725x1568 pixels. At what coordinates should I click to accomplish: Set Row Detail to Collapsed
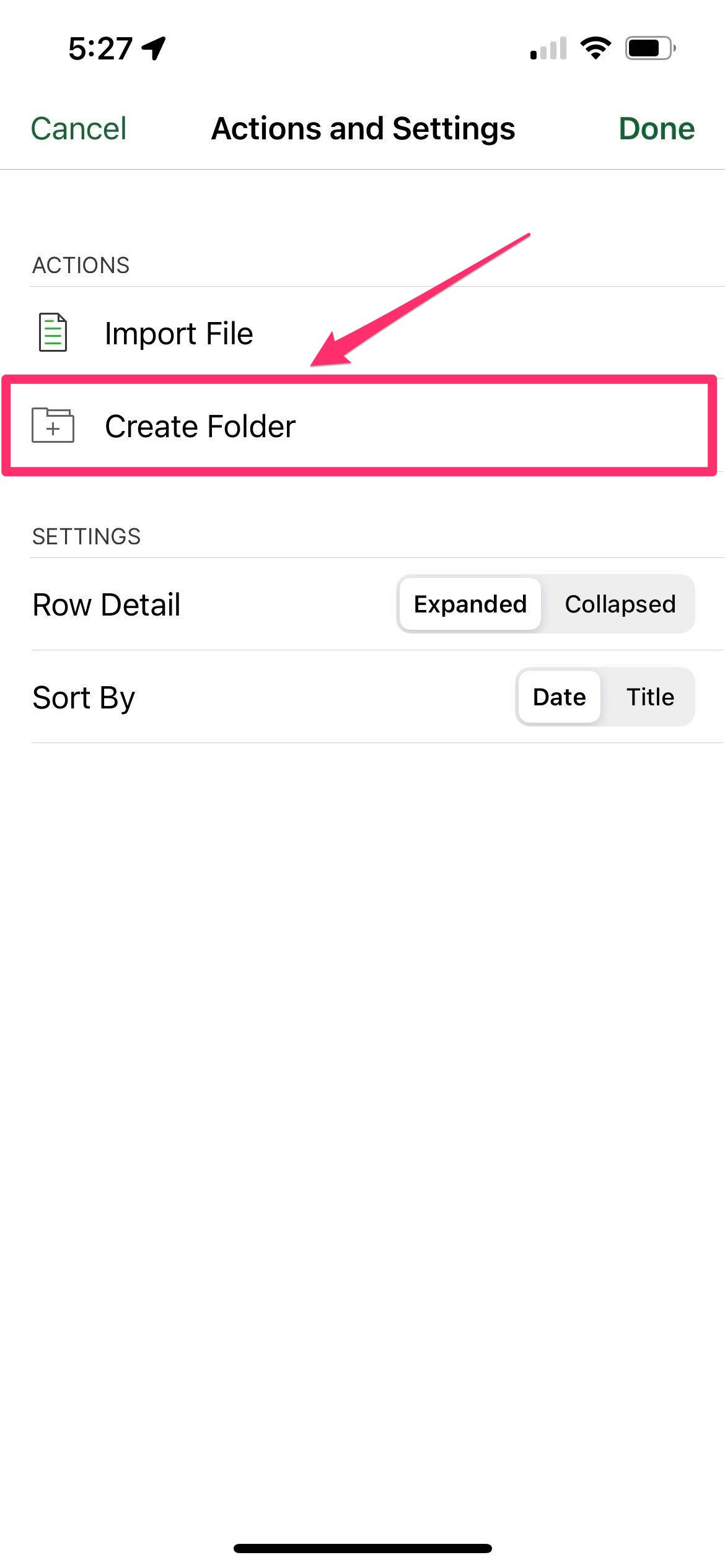(620, 604)
